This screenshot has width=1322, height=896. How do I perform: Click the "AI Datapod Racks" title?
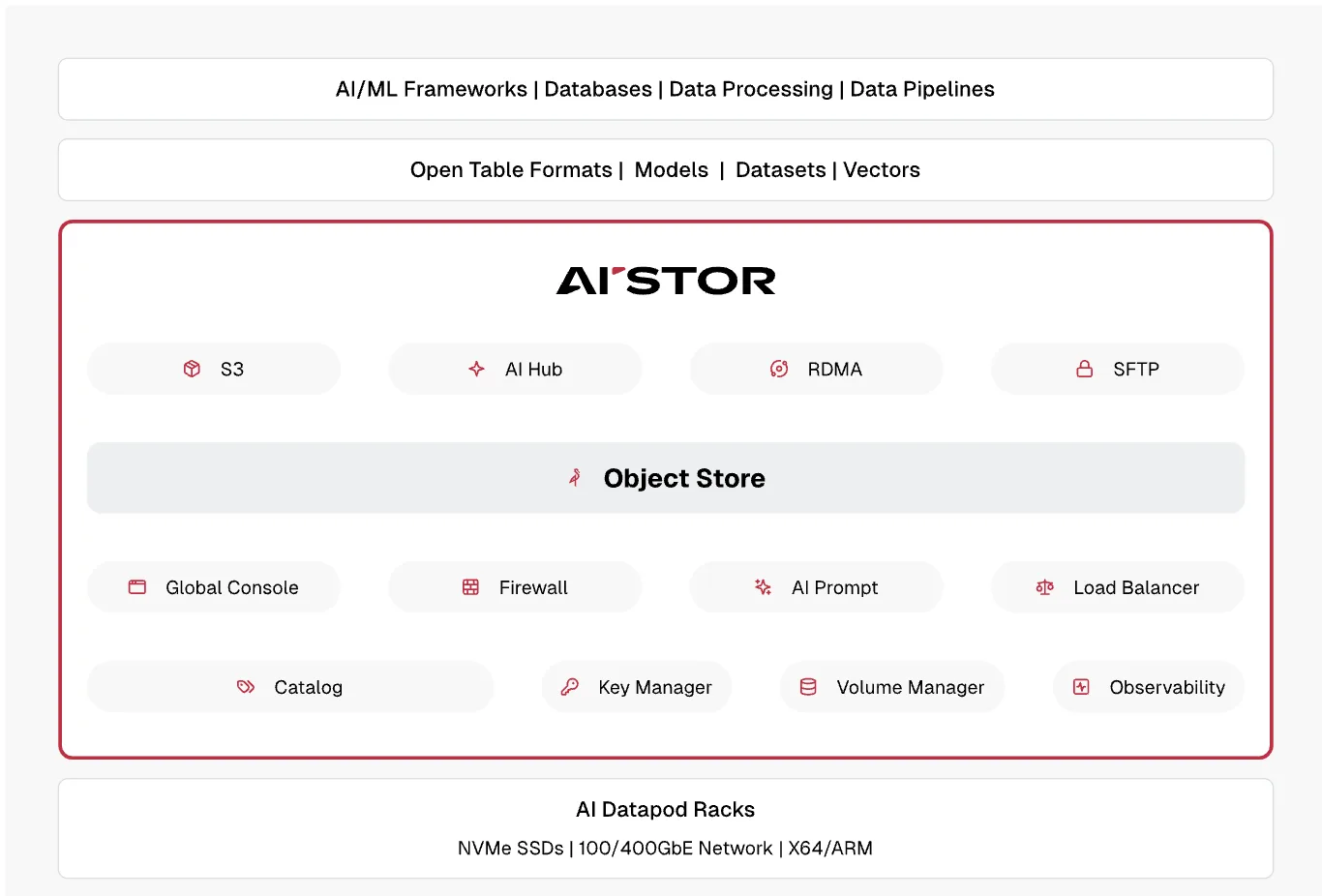pyautogui.click(x=666, y=809)
